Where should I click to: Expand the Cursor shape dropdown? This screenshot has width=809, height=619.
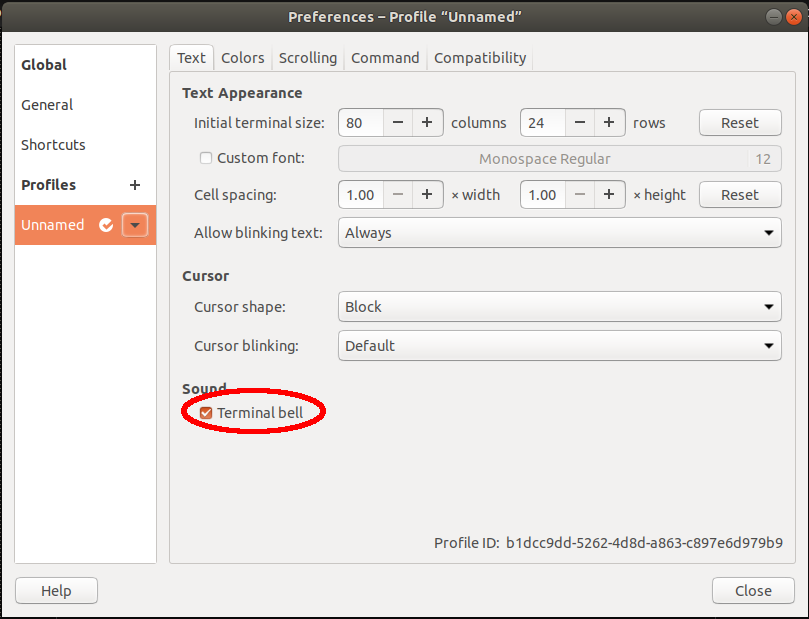(x=559, y=307)
